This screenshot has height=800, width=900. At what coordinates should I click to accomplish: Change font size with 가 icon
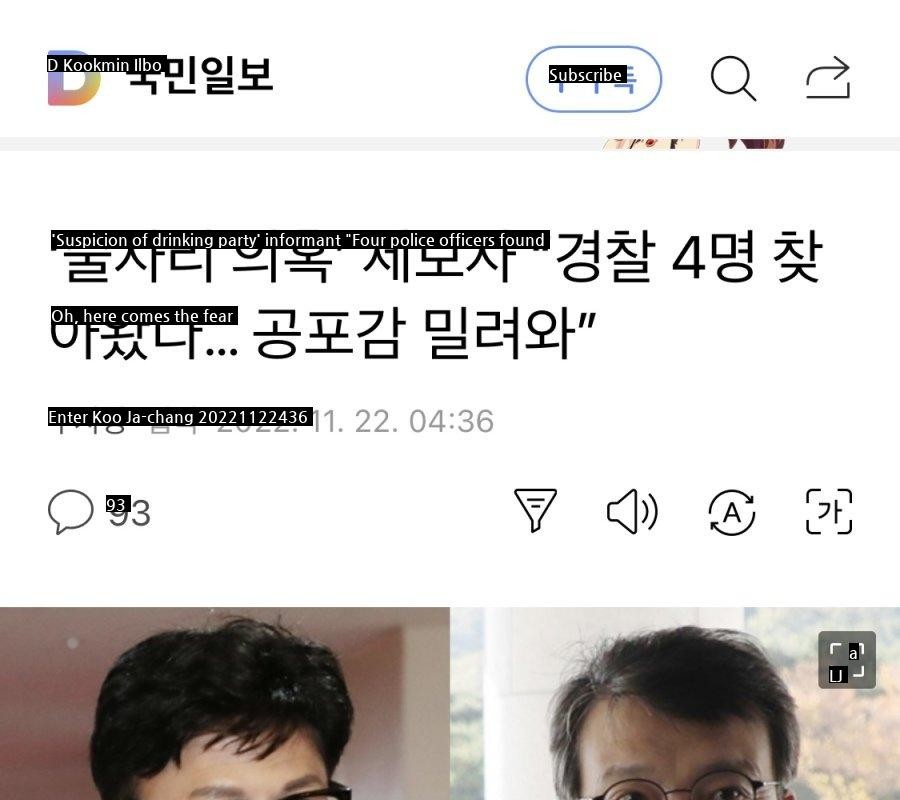pyautogui.click(x=829, y=511)
